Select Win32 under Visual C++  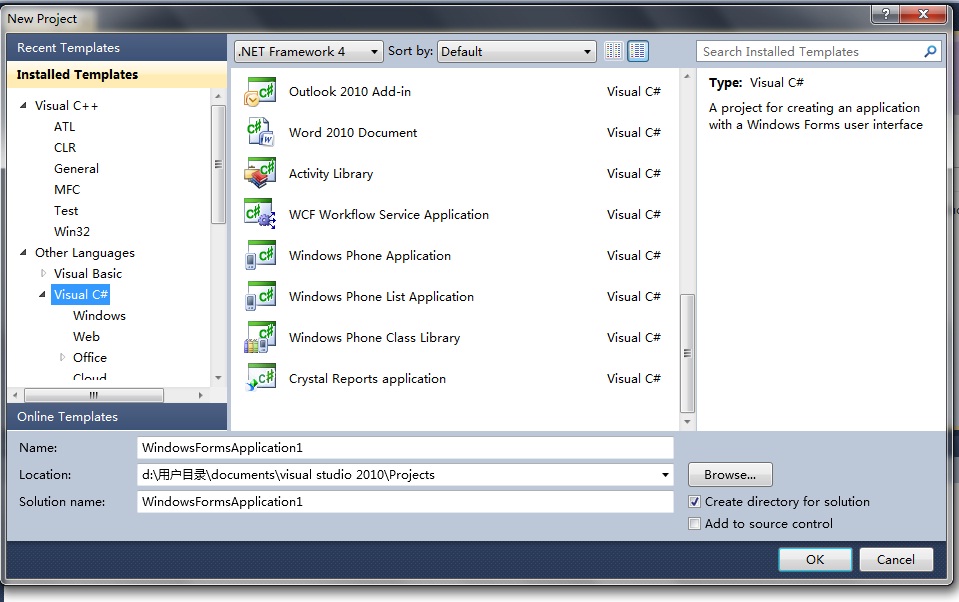[72, 232]
